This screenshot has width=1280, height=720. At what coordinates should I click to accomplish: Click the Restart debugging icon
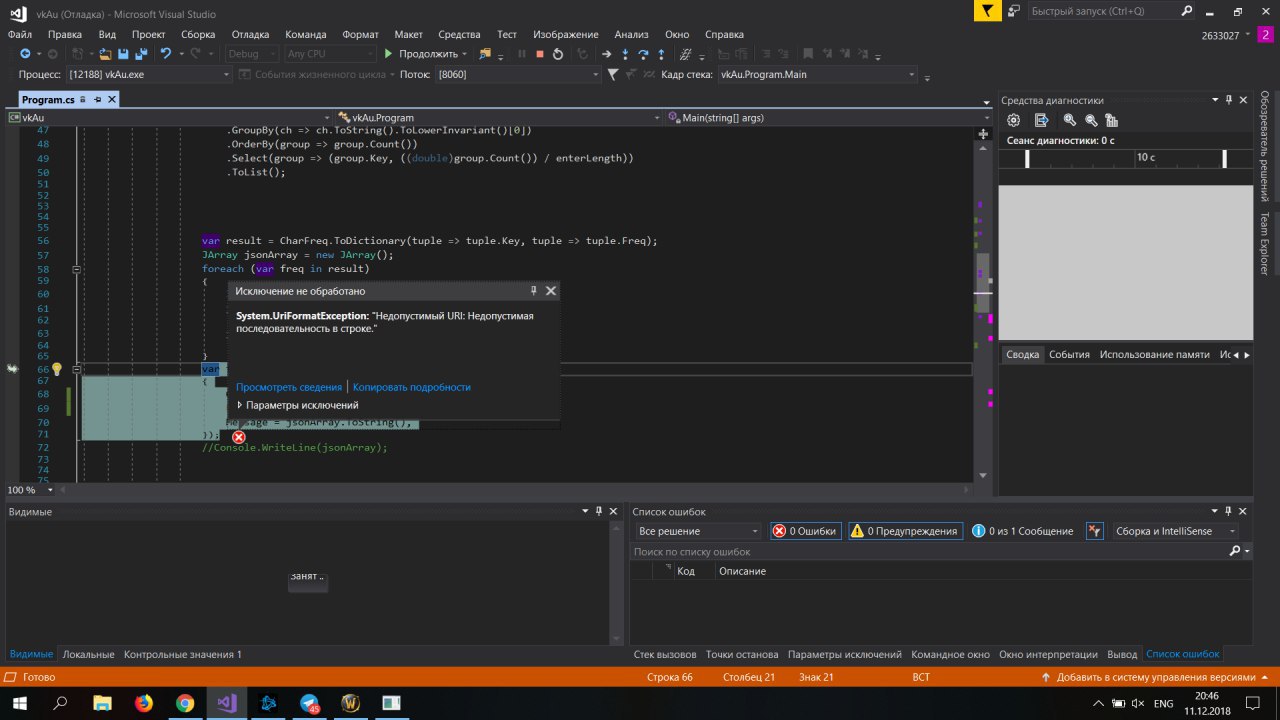tap(558, 54)
